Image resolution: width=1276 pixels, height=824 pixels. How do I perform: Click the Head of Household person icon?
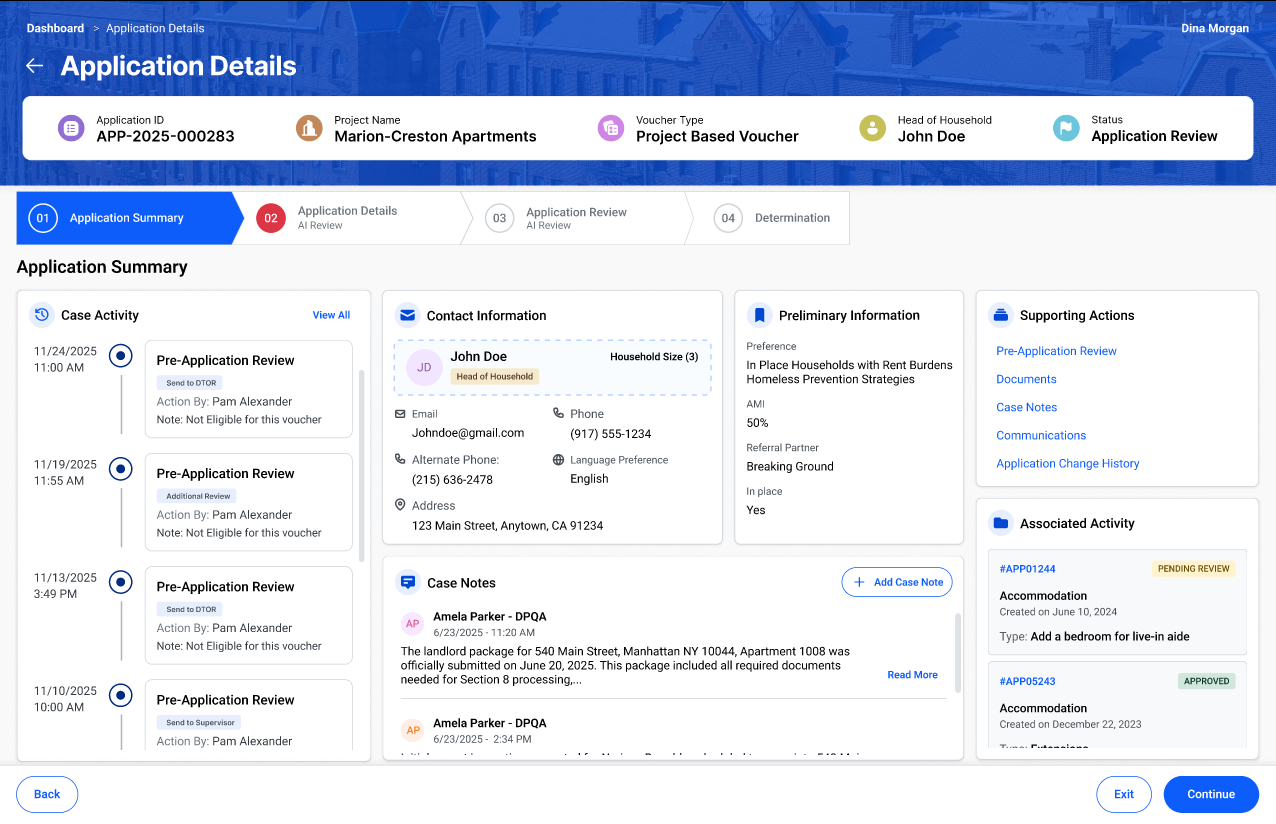[872, 128]
